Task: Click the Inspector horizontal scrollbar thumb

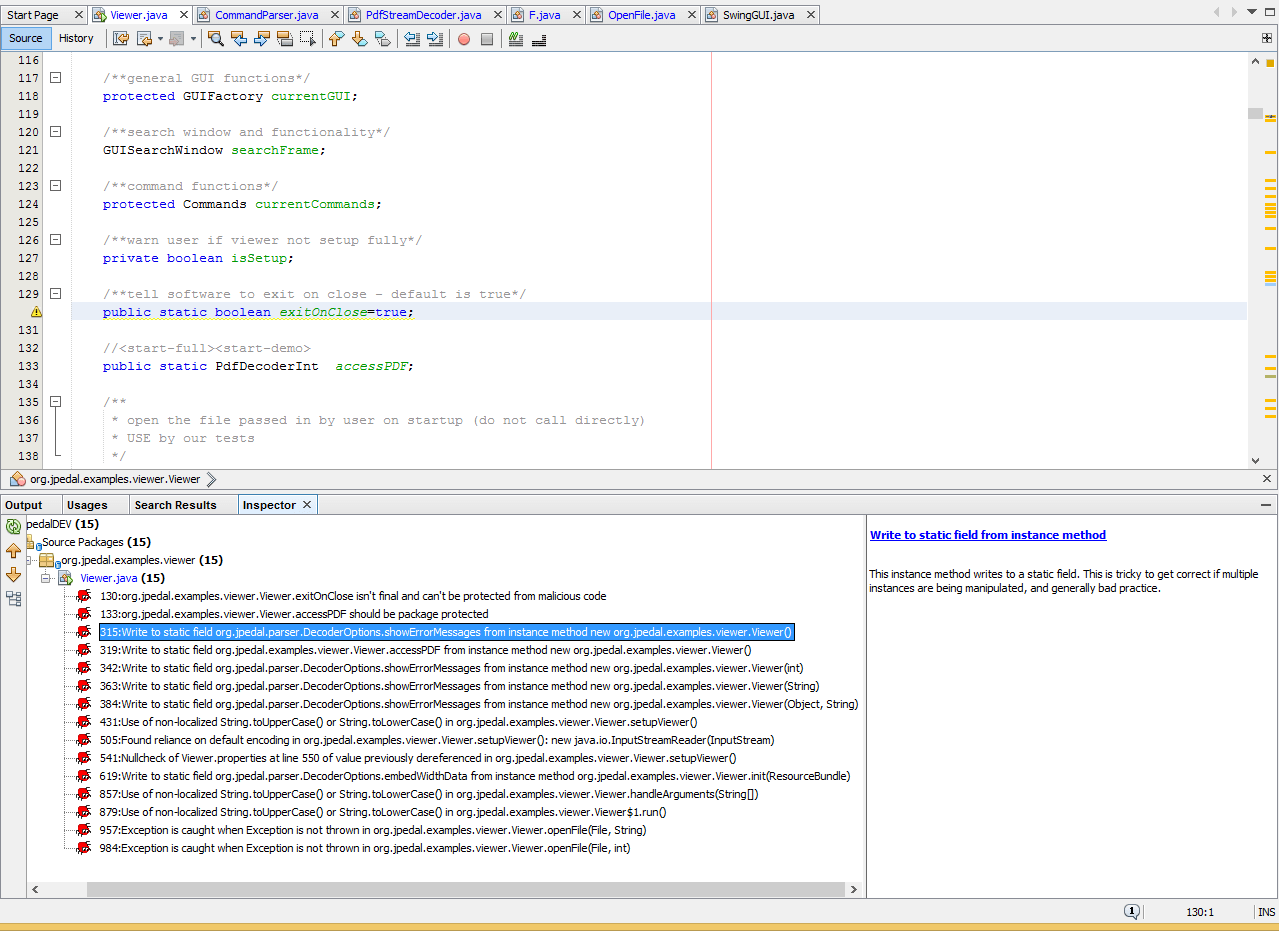Action: coord(465,889)
